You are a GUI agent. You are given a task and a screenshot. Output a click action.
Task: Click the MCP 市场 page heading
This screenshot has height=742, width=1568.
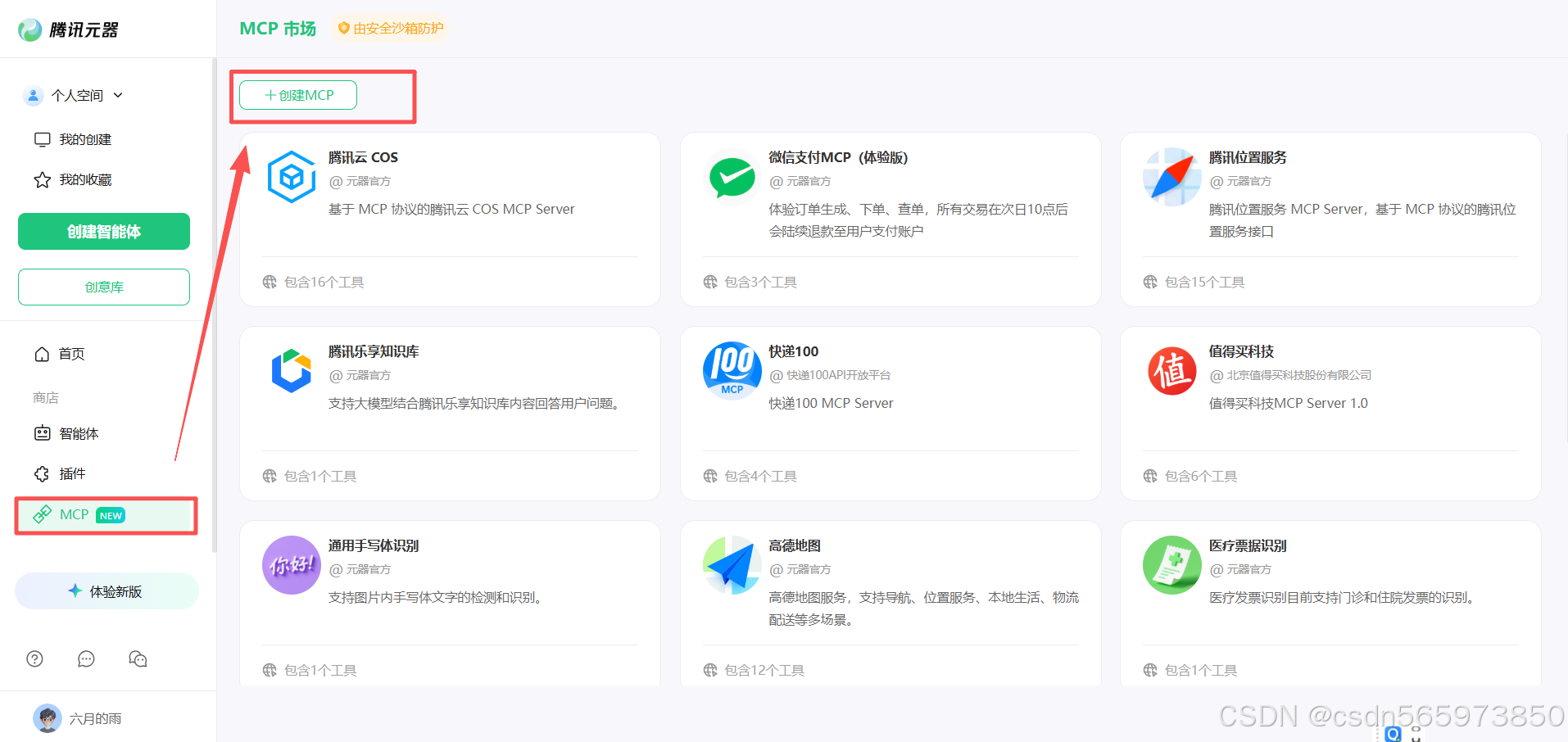(x=278, y=29)
